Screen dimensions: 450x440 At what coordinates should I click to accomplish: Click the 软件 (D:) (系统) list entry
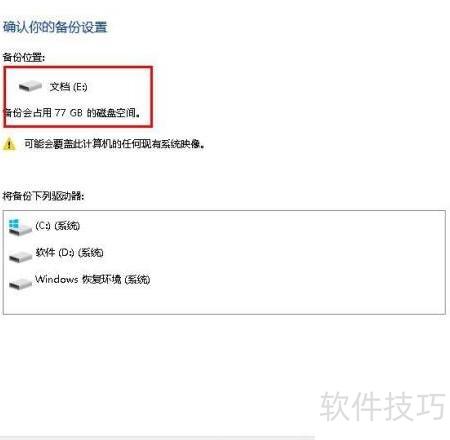pos(69,252)
